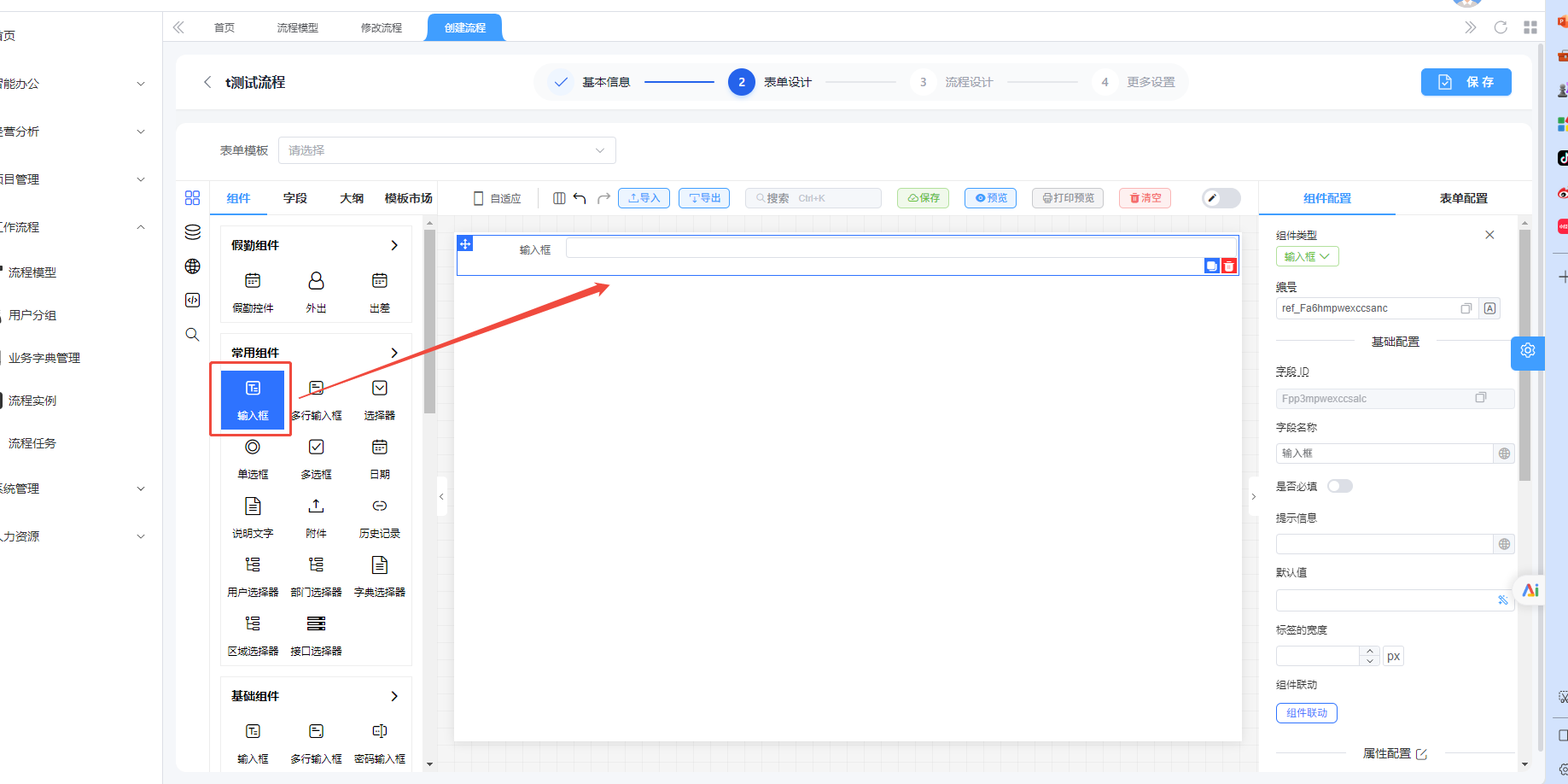Image resolution: width=1568 pixels, height=784 pixels.
Task: Pick the 接口选择器 component
Action: [x=316, y=636]
